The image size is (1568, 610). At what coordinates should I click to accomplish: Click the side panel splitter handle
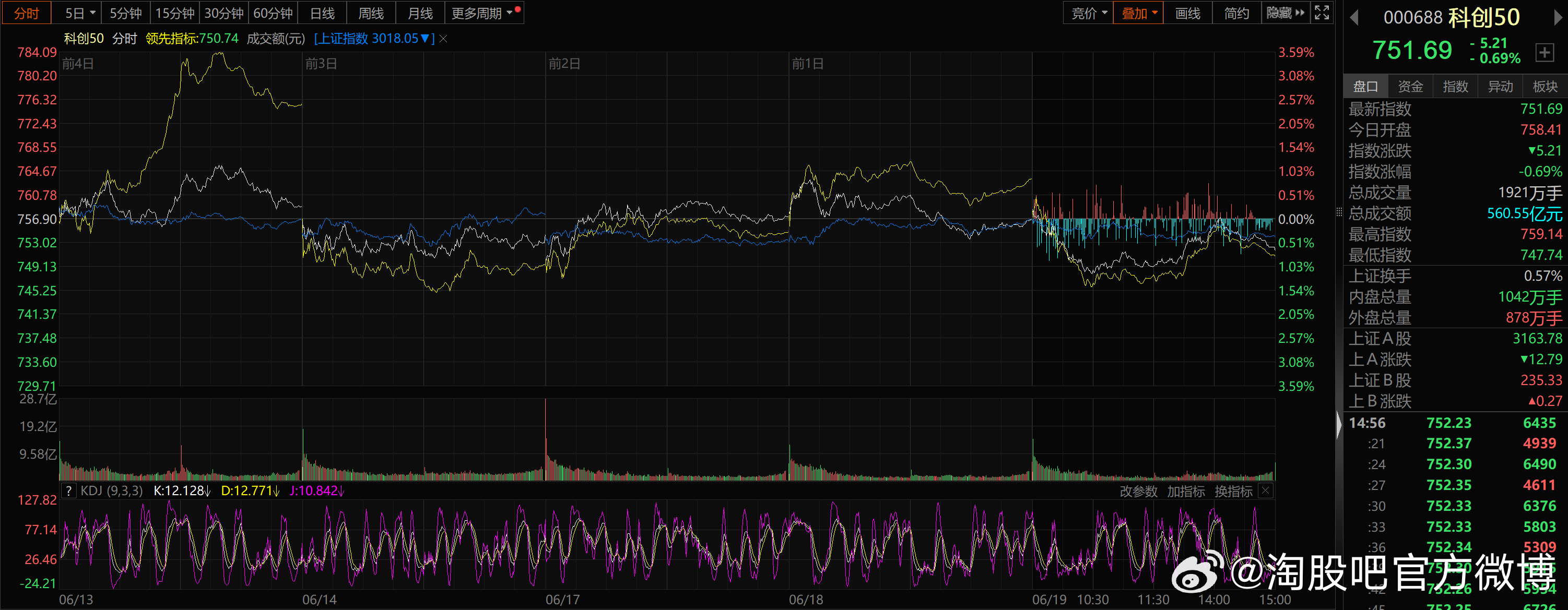(1339, 212)
